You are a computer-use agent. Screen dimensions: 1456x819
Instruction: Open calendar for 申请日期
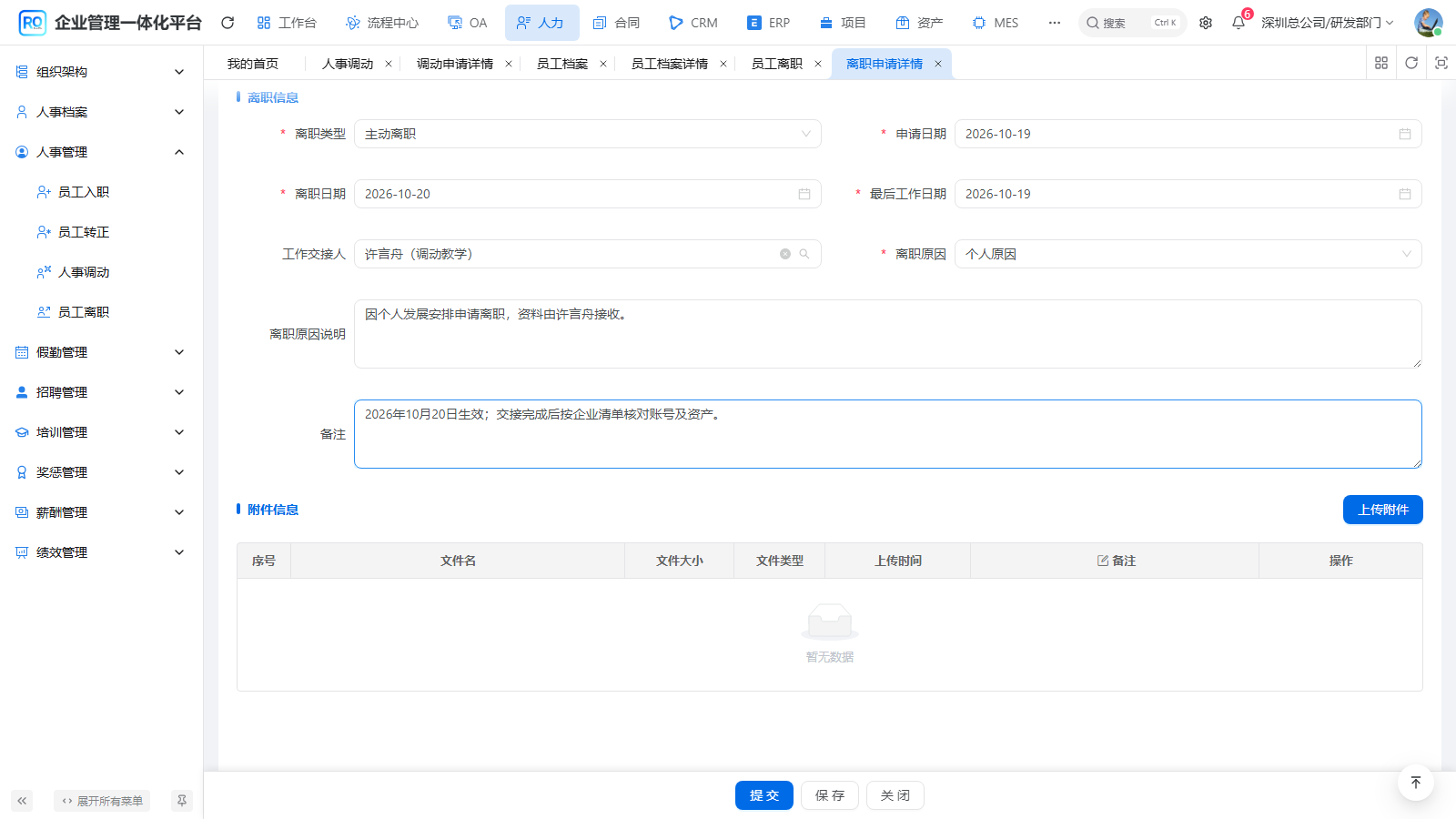[x=1405, y=134]
